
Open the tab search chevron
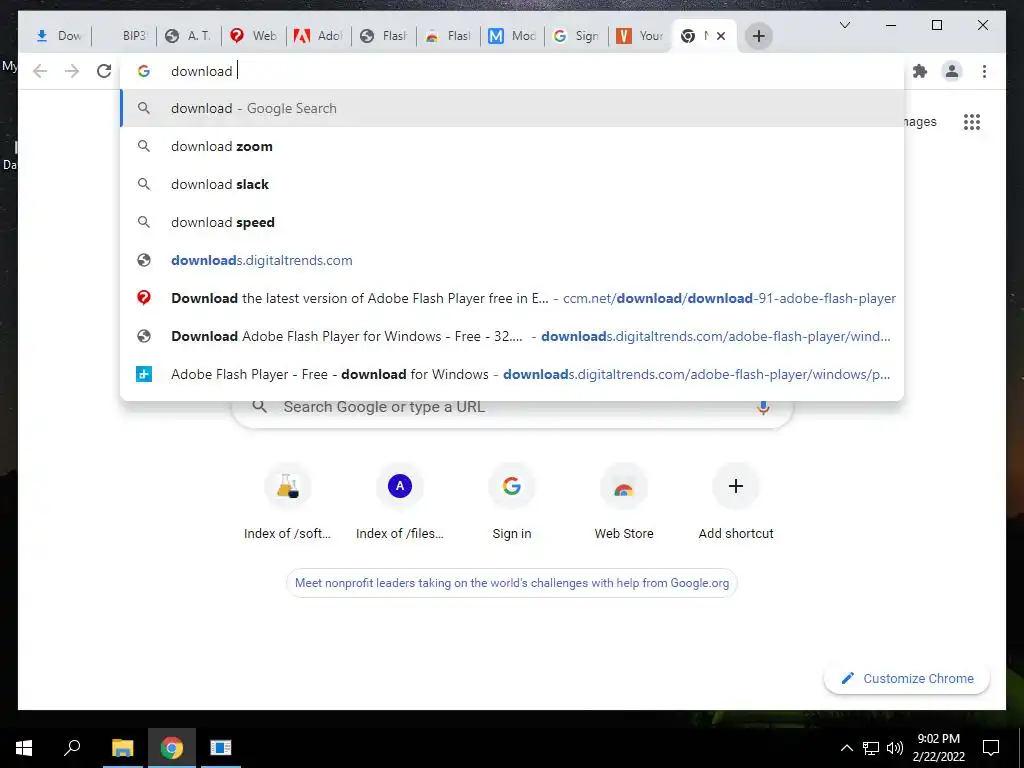point(844,25)
